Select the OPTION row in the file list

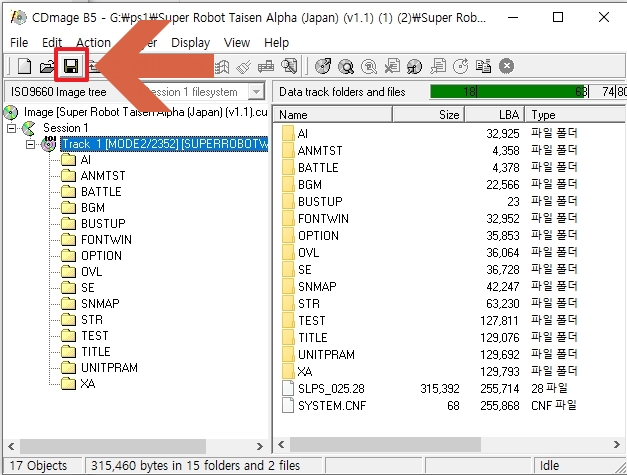[449, 236]
